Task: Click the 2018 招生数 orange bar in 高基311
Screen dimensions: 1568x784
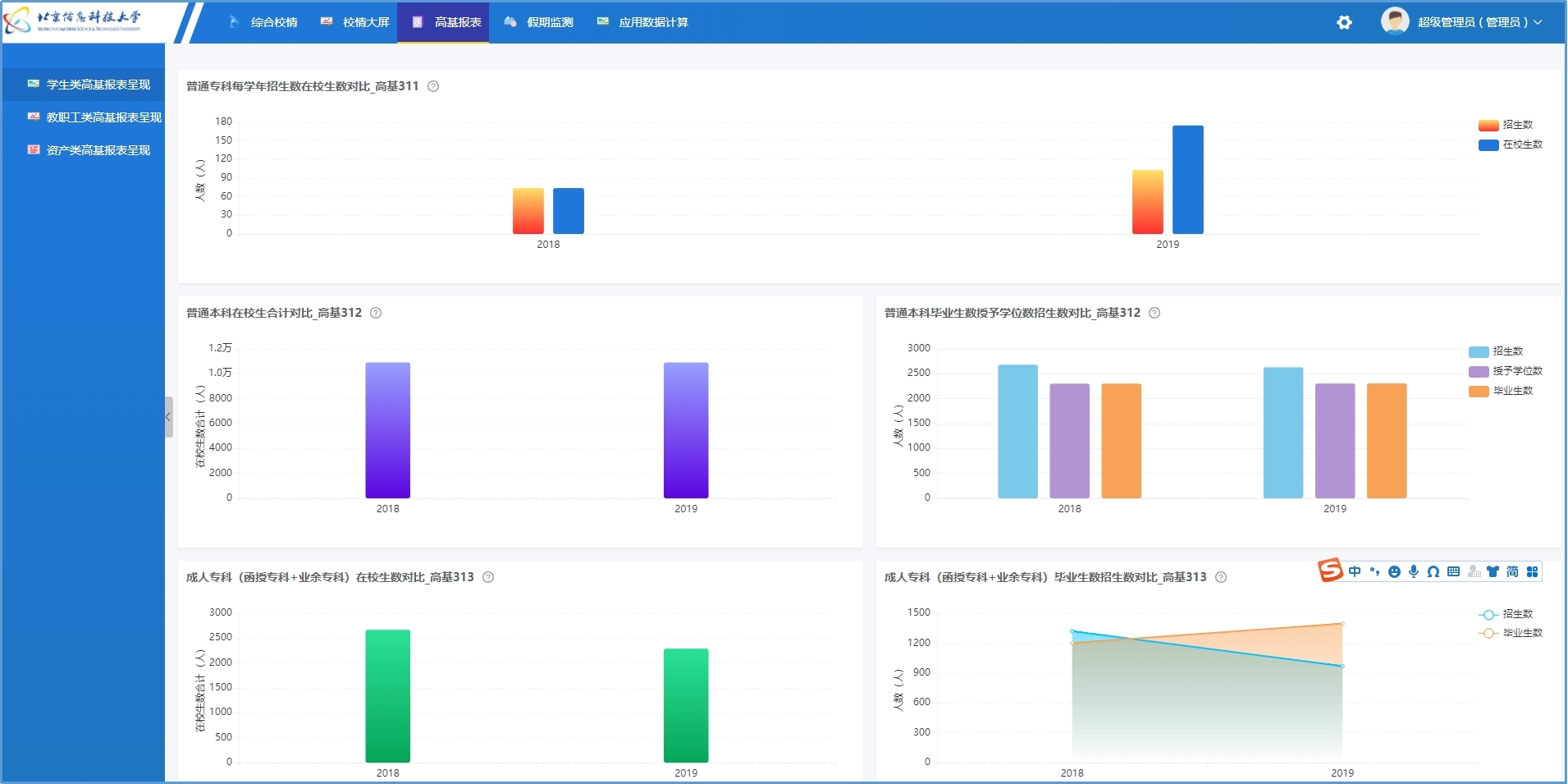Action: (528, 211)
